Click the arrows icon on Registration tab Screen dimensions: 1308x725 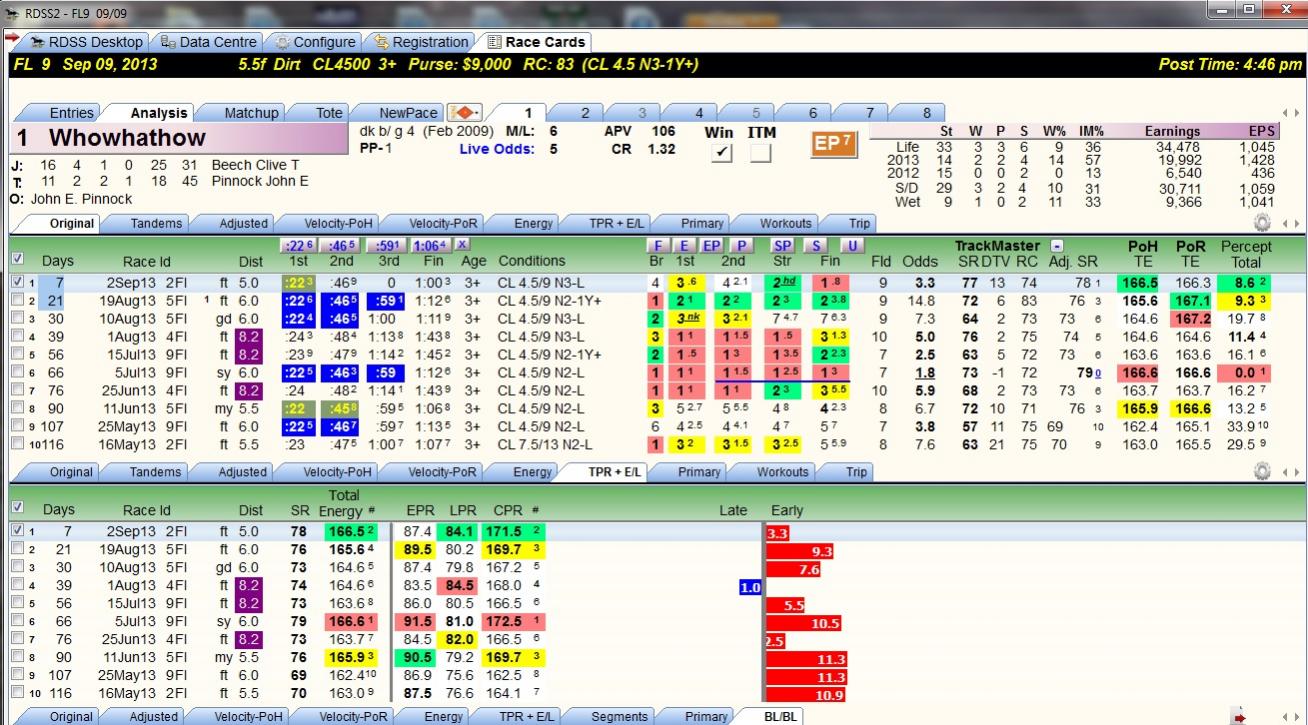381,42
